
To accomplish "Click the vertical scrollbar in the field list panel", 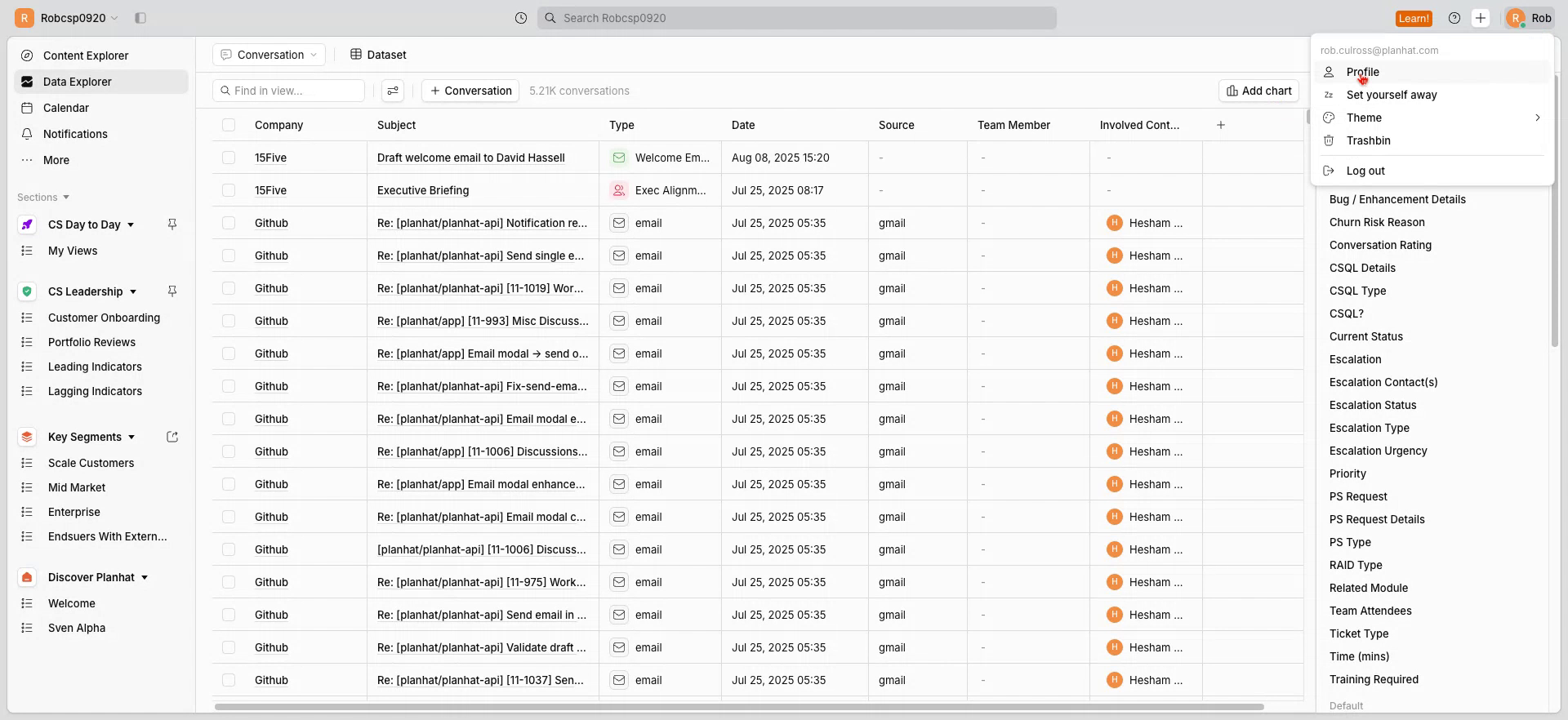I will [1554, 212].
